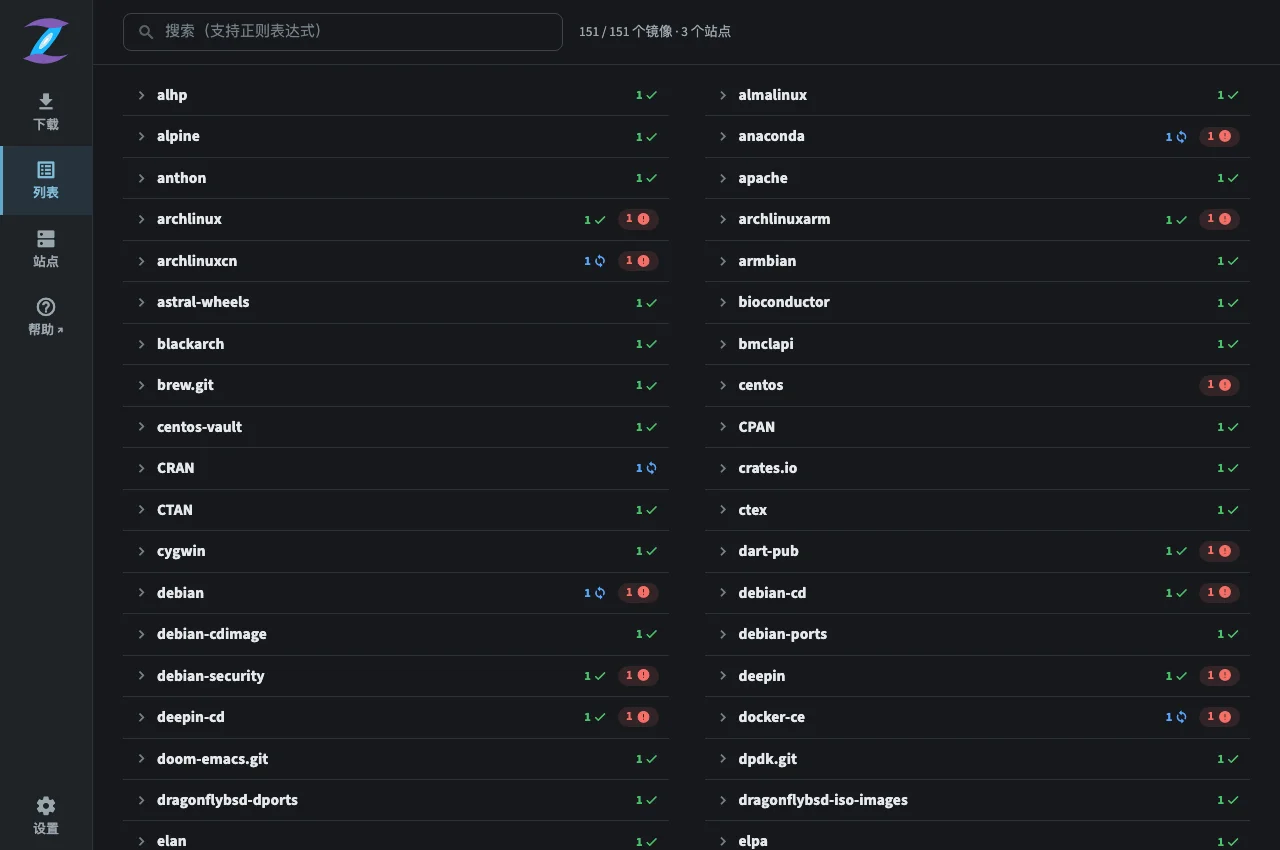Click the syncing icon on anaconda row
The image size is (1280, 850).
[1181, 136]
